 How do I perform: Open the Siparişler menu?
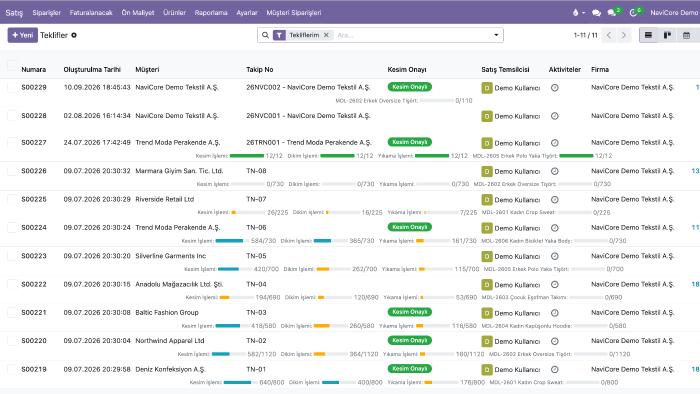46,12
